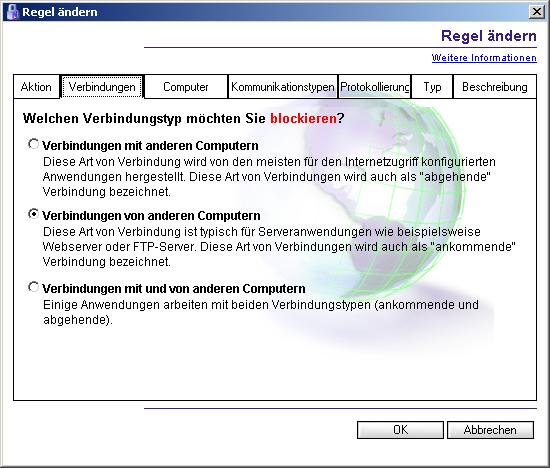Open the Weitere Informationen link

tap(484, 58)
